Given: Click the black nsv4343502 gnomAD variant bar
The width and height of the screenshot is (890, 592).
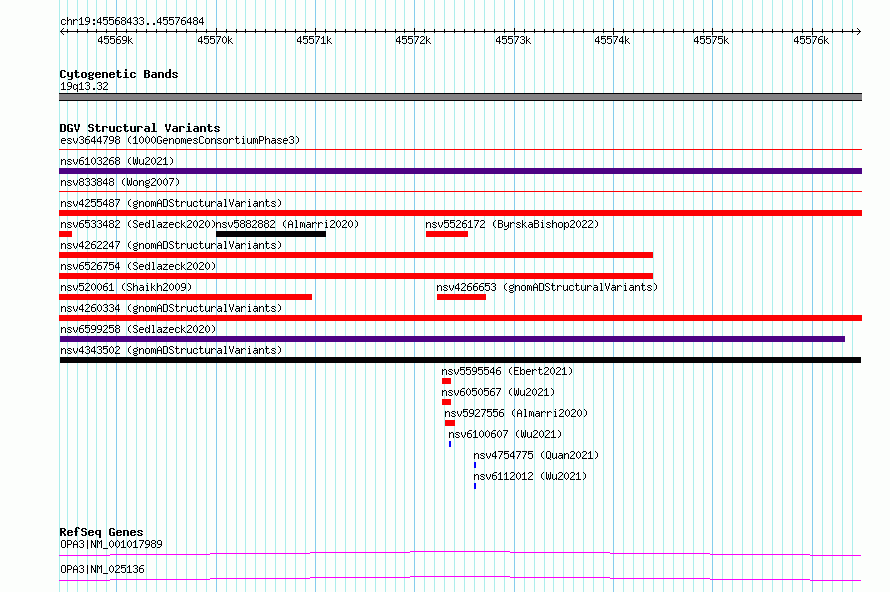Looking at the screenshot, I should coord(460,360).
